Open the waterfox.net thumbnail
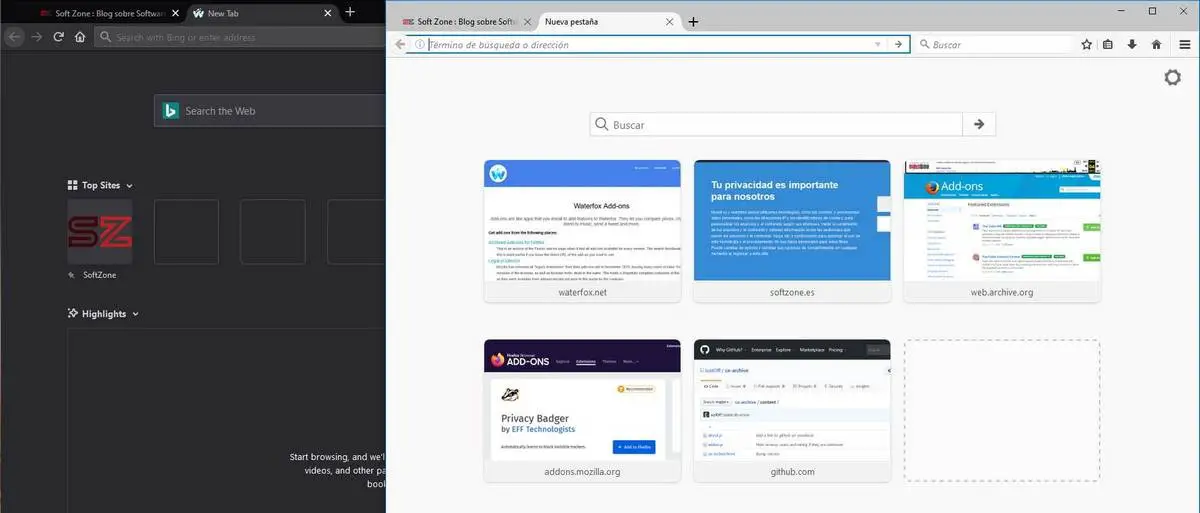Screen dimensions: 1200x513 click(582, 231)
